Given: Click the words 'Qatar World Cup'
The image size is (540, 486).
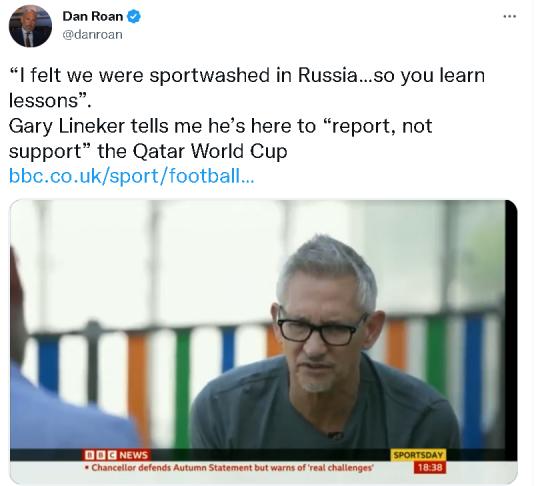Looking at the screenshot, I should pyautogui.click(x=210, y=151).
